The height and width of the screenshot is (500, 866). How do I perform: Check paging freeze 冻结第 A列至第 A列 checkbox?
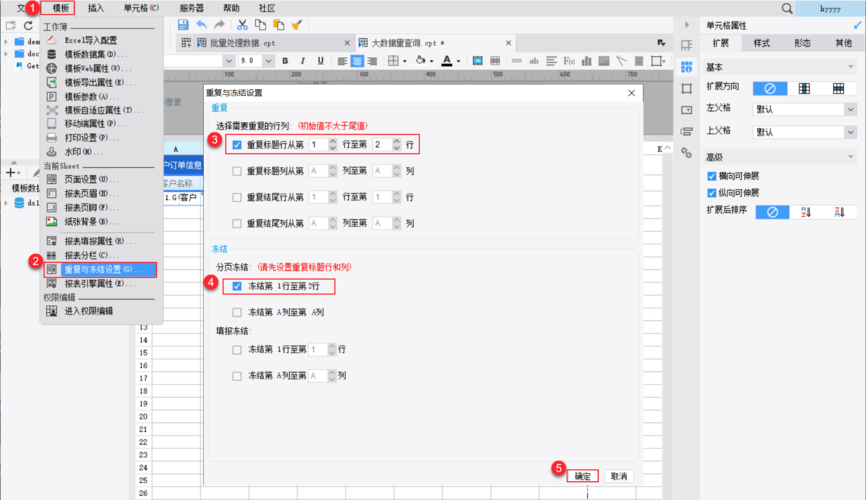click(x=237, y=312)
